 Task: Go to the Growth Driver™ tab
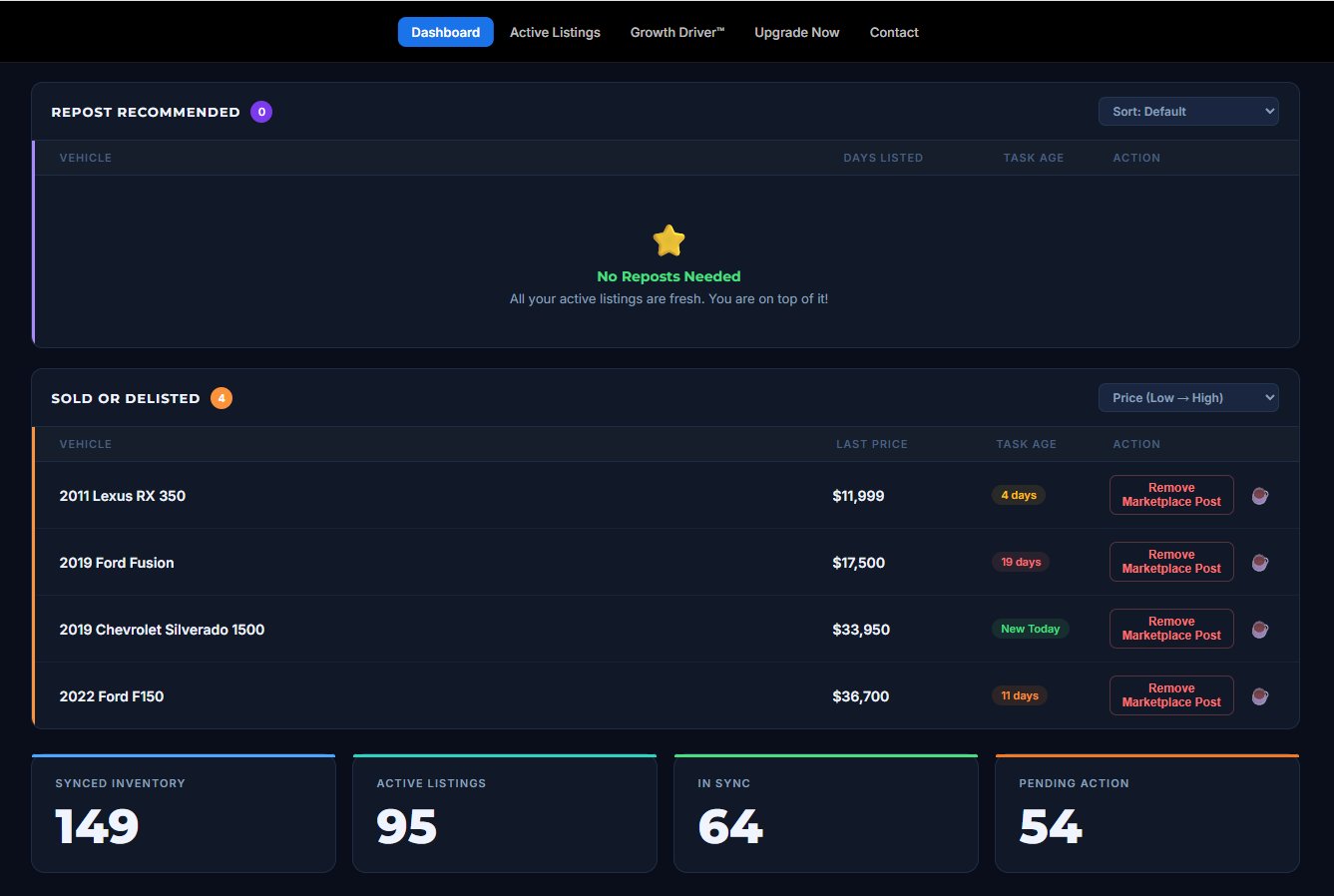click(677, 32)
